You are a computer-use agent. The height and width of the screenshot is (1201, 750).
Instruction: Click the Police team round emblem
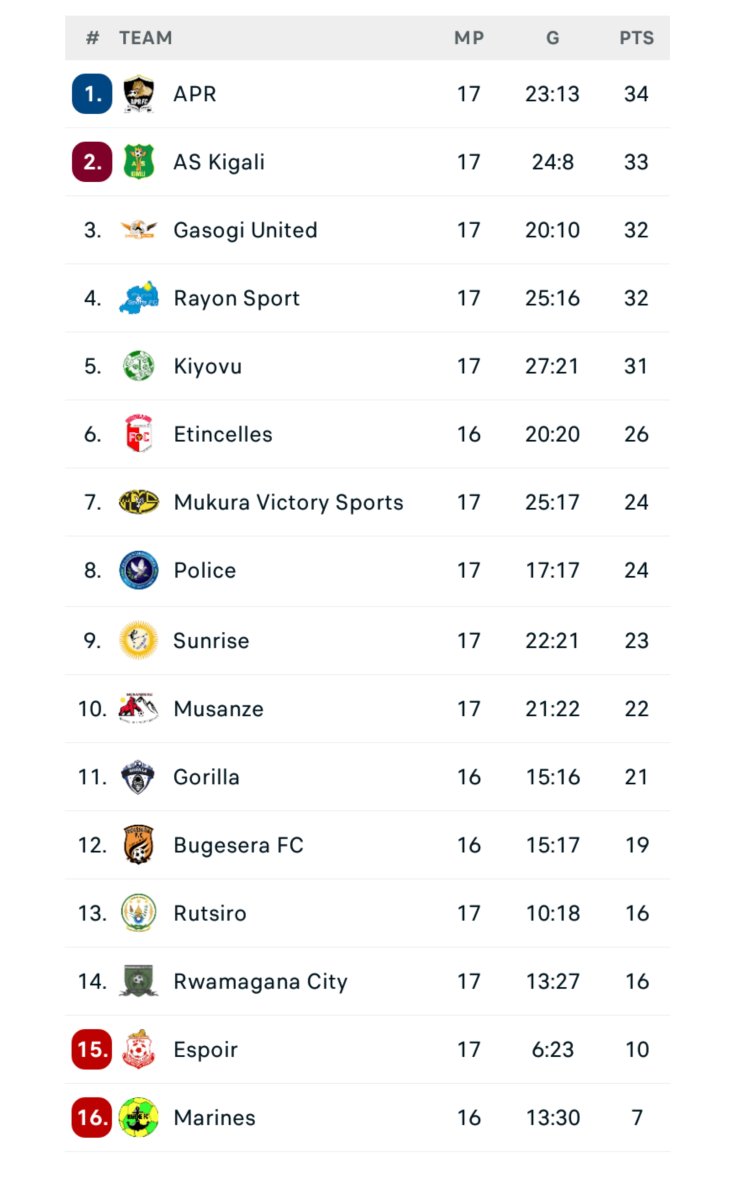pos(139,570)
